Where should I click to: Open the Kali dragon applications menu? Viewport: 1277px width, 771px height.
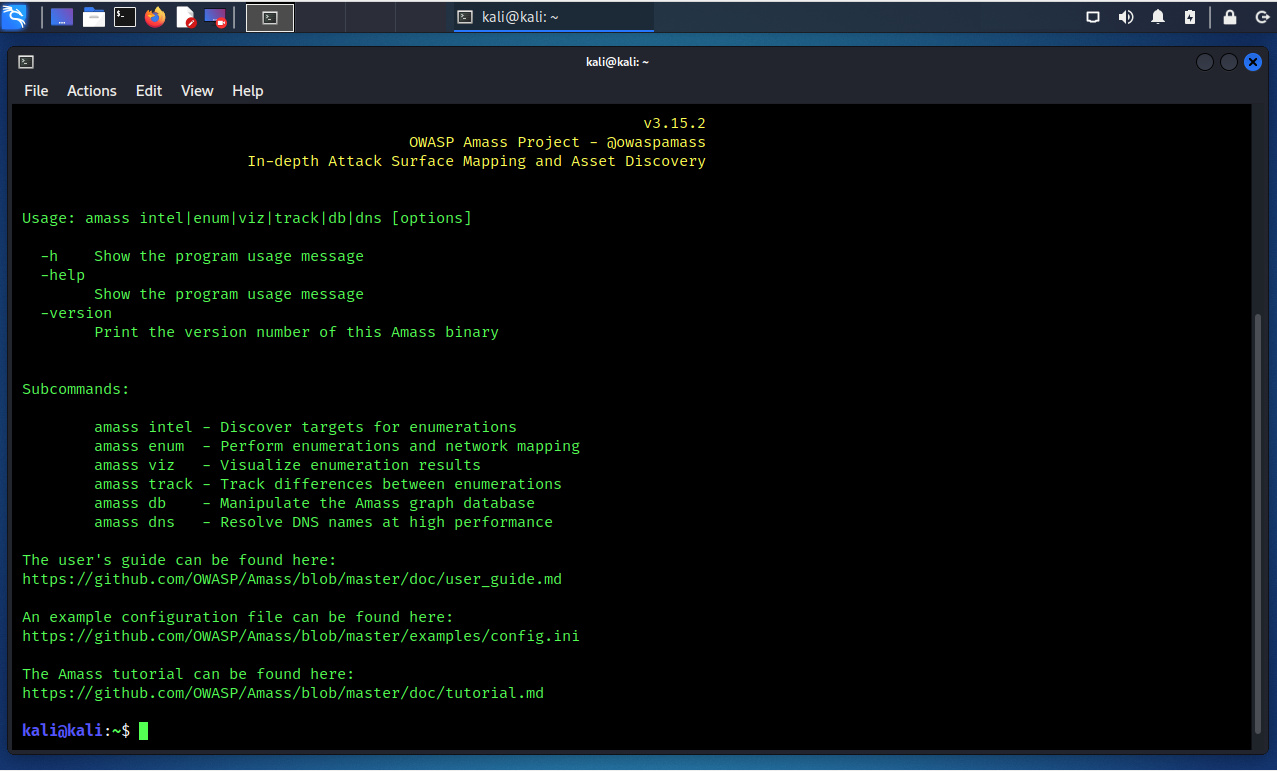pos(14,17)
